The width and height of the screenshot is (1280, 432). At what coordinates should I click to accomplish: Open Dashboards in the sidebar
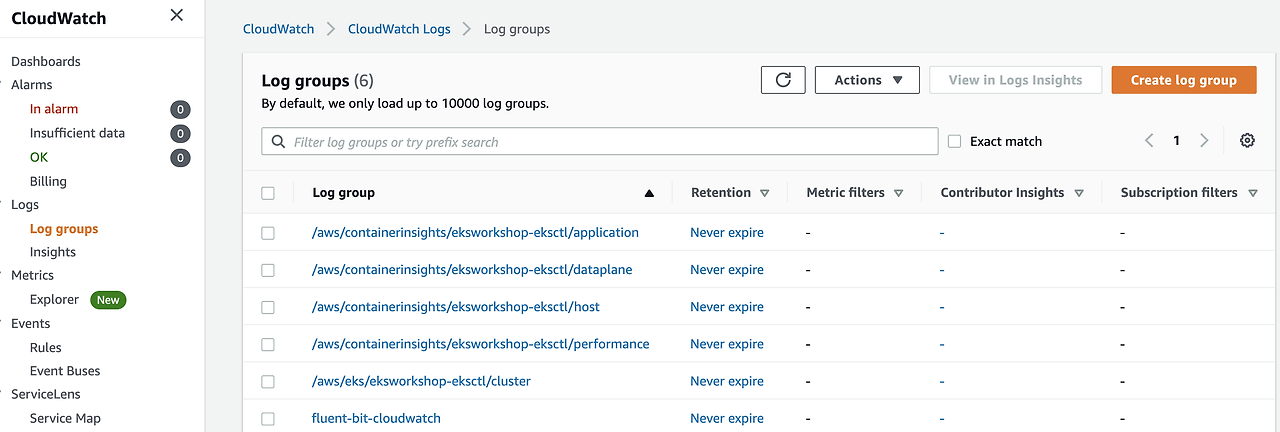click(x=46, y=61)
